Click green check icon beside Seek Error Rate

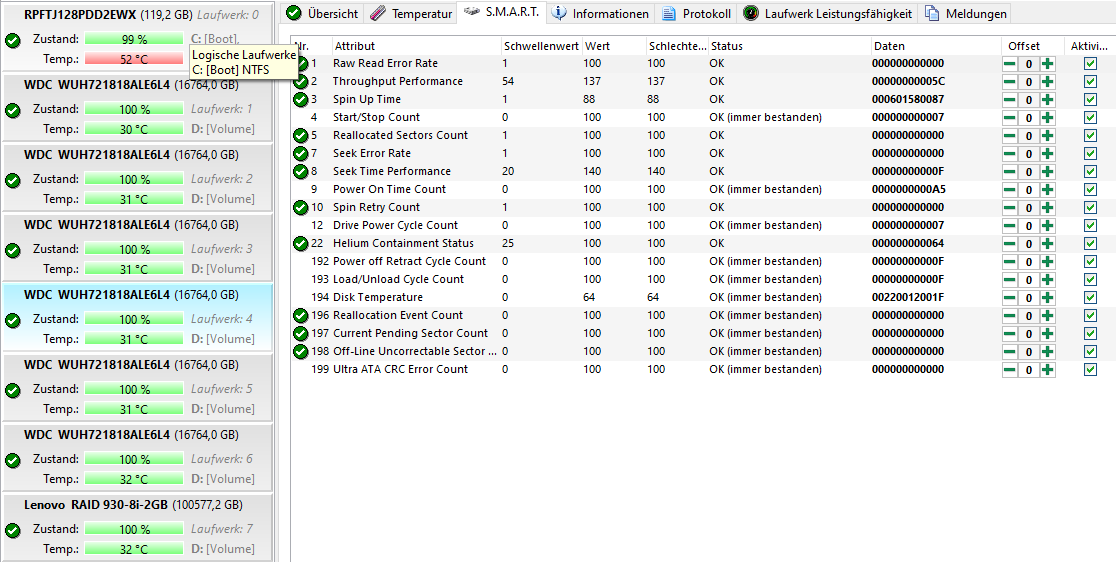[300, 154]
